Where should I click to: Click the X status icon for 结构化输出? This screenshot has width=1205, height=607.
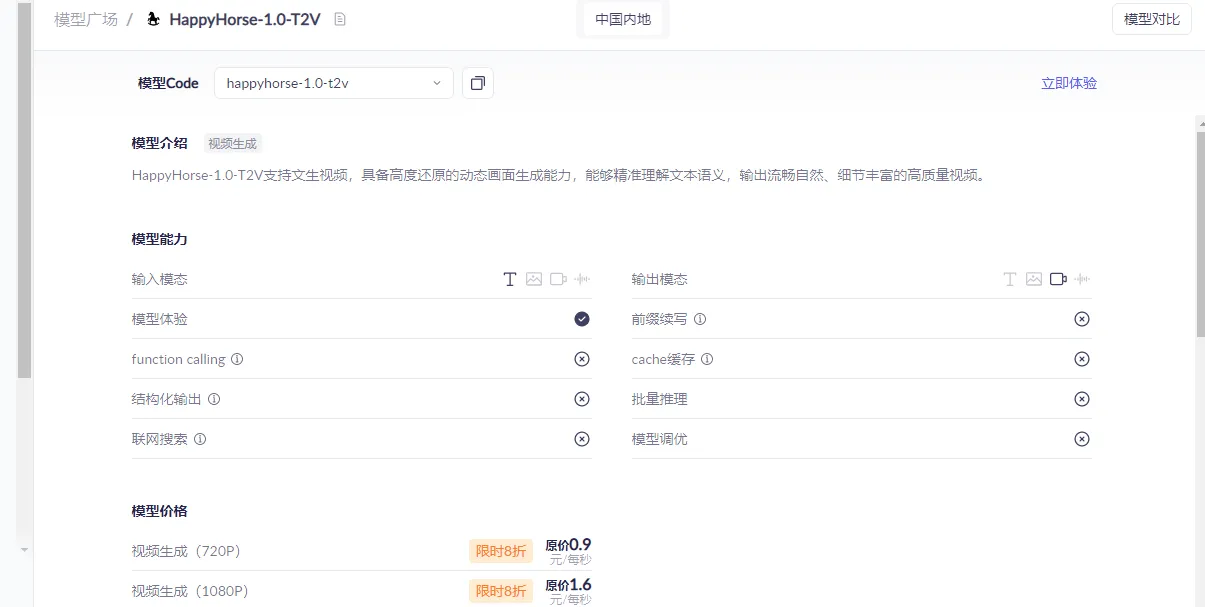[x=582, y=399]
